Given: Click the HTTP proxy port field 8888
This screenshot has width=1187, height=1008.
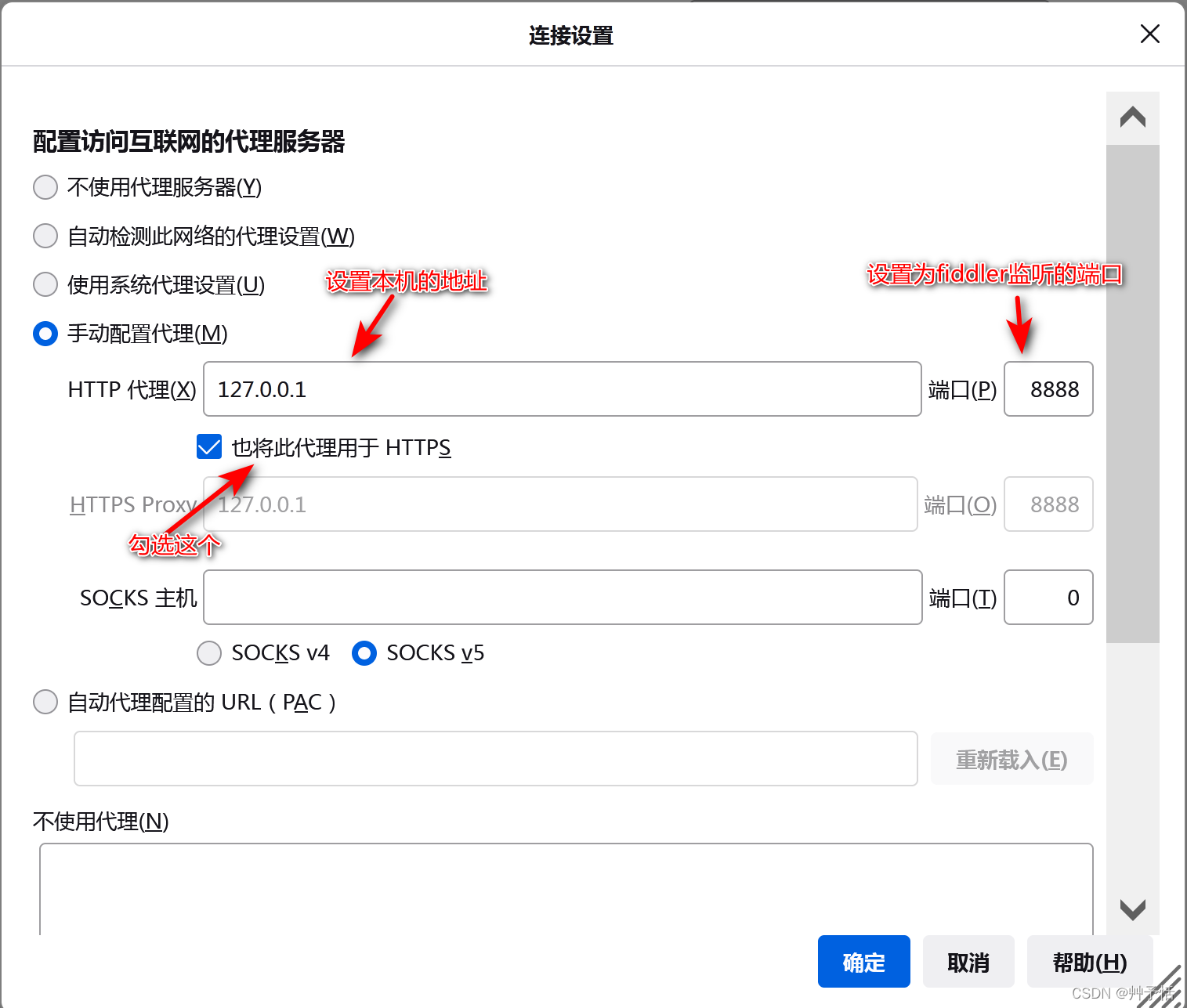Looking at the screenshot, I should 1048,389.
